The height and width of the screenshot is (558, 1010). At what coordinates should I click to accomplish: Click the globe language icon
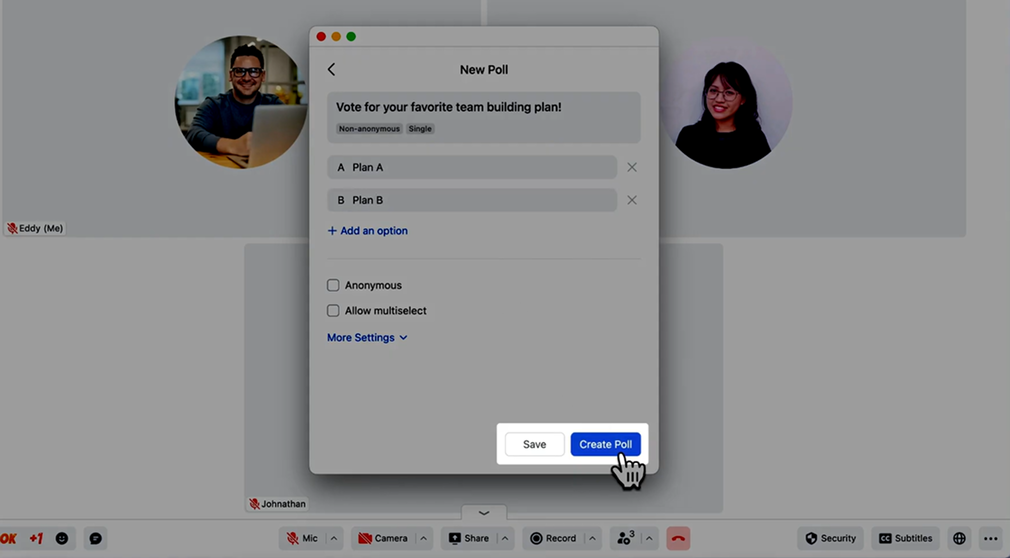959,538
